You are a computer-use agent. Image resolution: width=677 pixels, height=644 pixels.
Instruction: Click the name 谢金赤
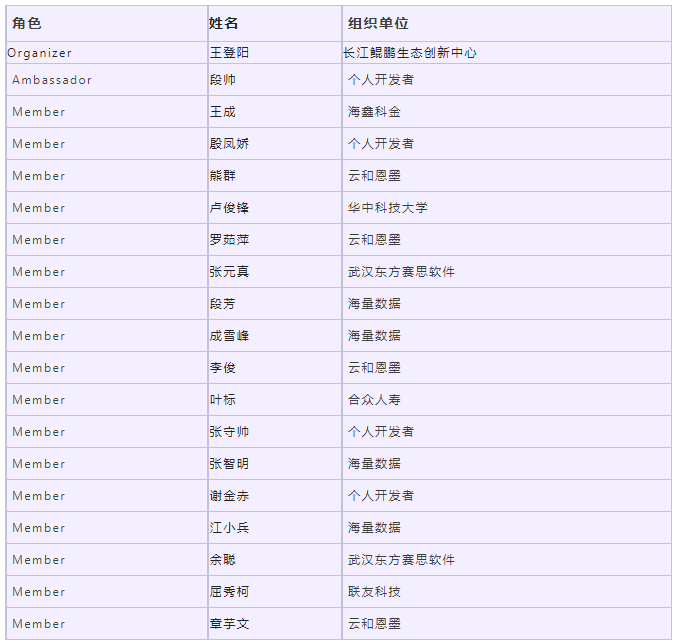coord(229,495)
